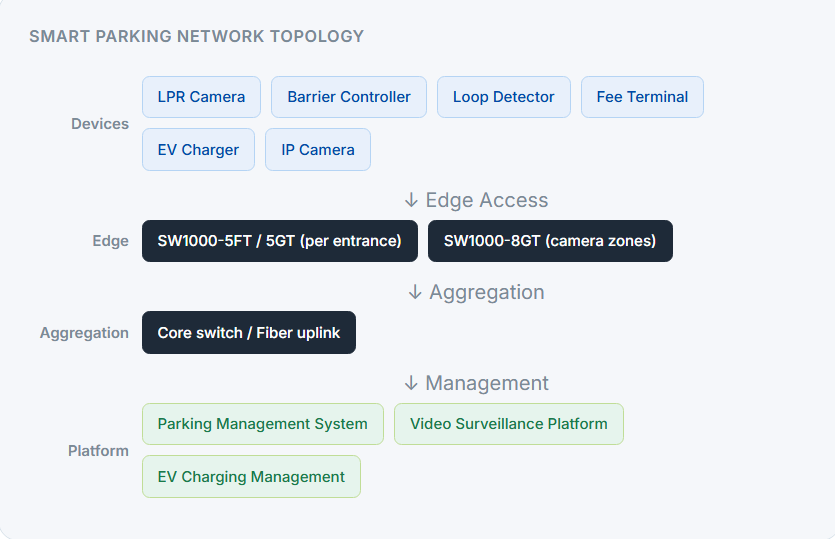
Task: Click the down arrow beside Management
Action: [411, 383]
